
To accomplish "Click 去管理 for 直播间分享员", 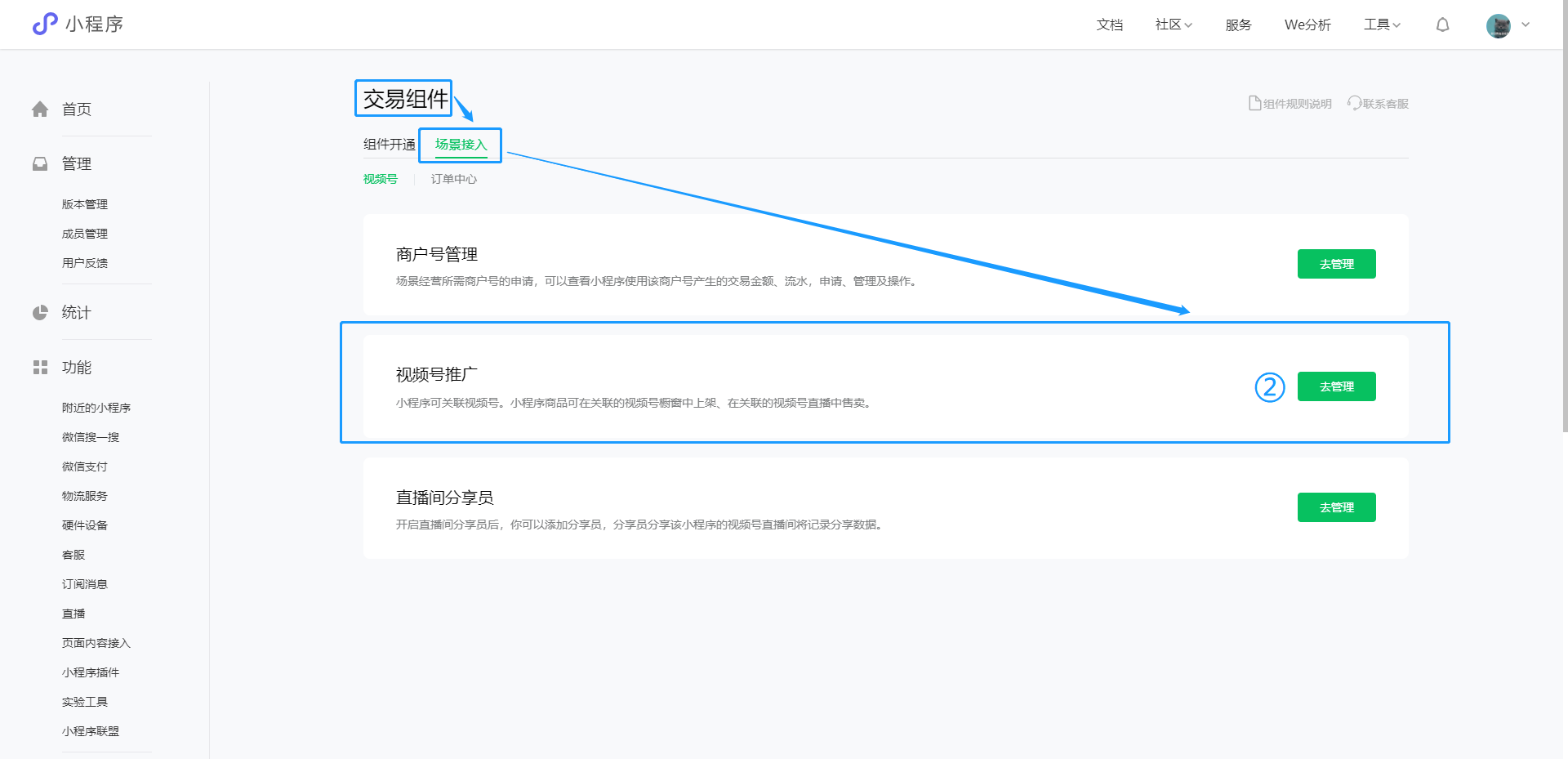I will pos(1337,507).
